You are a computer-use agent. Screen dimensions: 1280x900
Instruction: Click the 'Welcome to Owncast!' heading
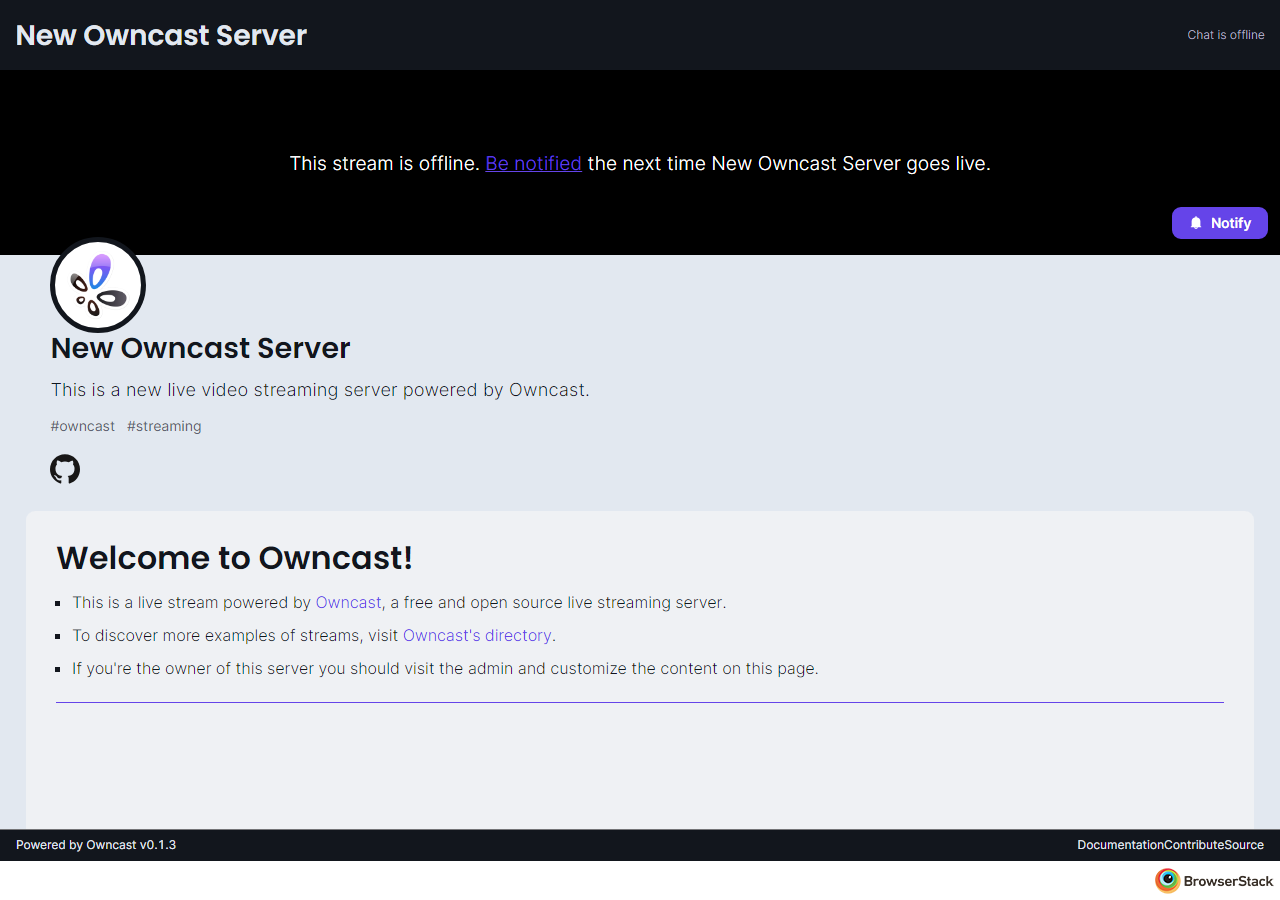(x=235, y=558)
